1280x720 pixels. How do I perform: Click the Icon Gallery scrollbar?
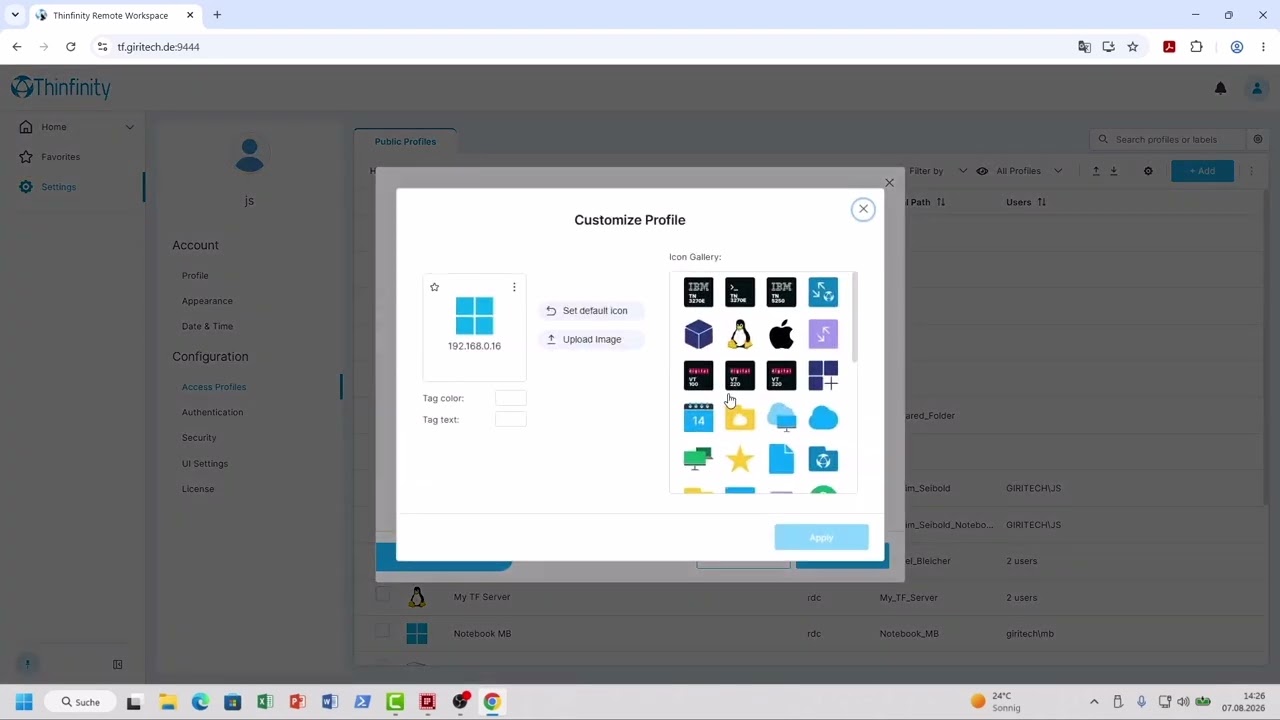click(854, 317)
